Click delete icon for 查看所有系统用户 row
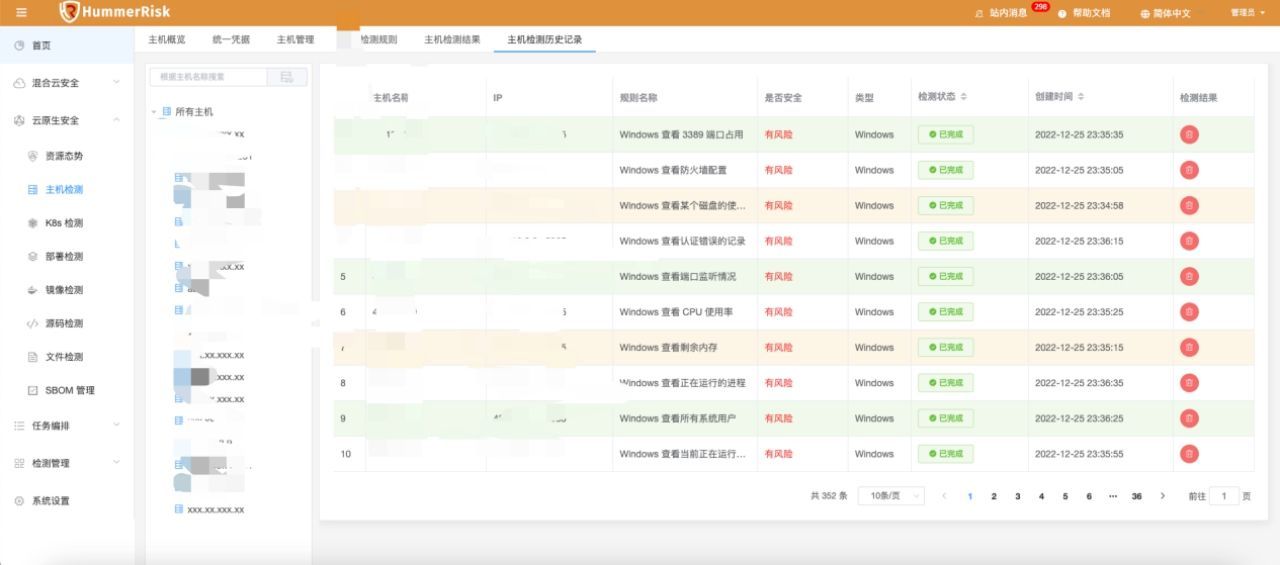Image resolution: width=1280 pixels, height=565 pixels. click(1189, 418)
